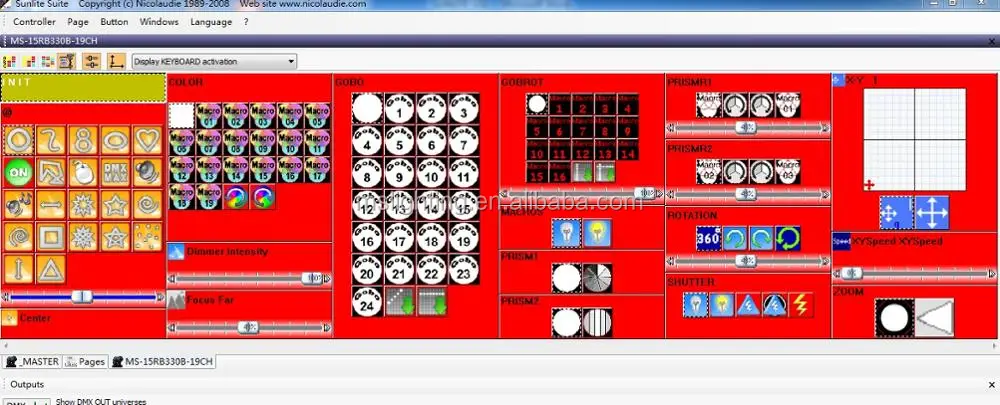
Task: Choose Gobo 7 pattern
Action: [x=462, y=144]
